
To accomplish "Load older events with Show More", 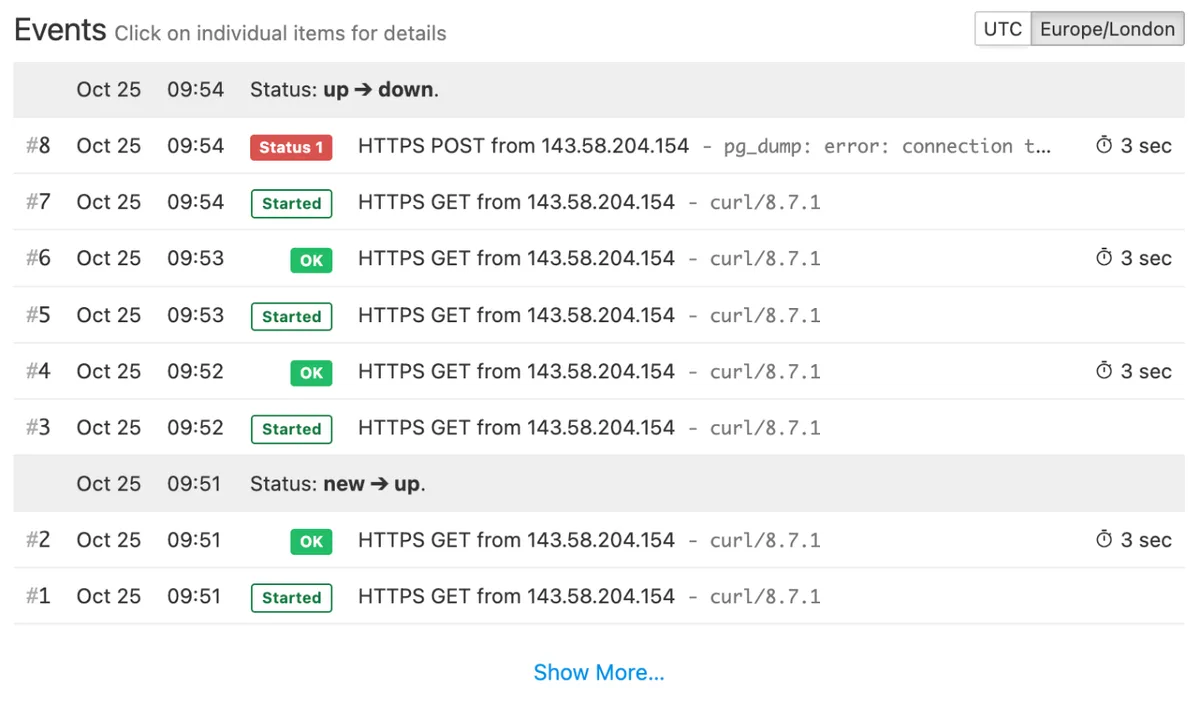I will (x=599, y=672).
